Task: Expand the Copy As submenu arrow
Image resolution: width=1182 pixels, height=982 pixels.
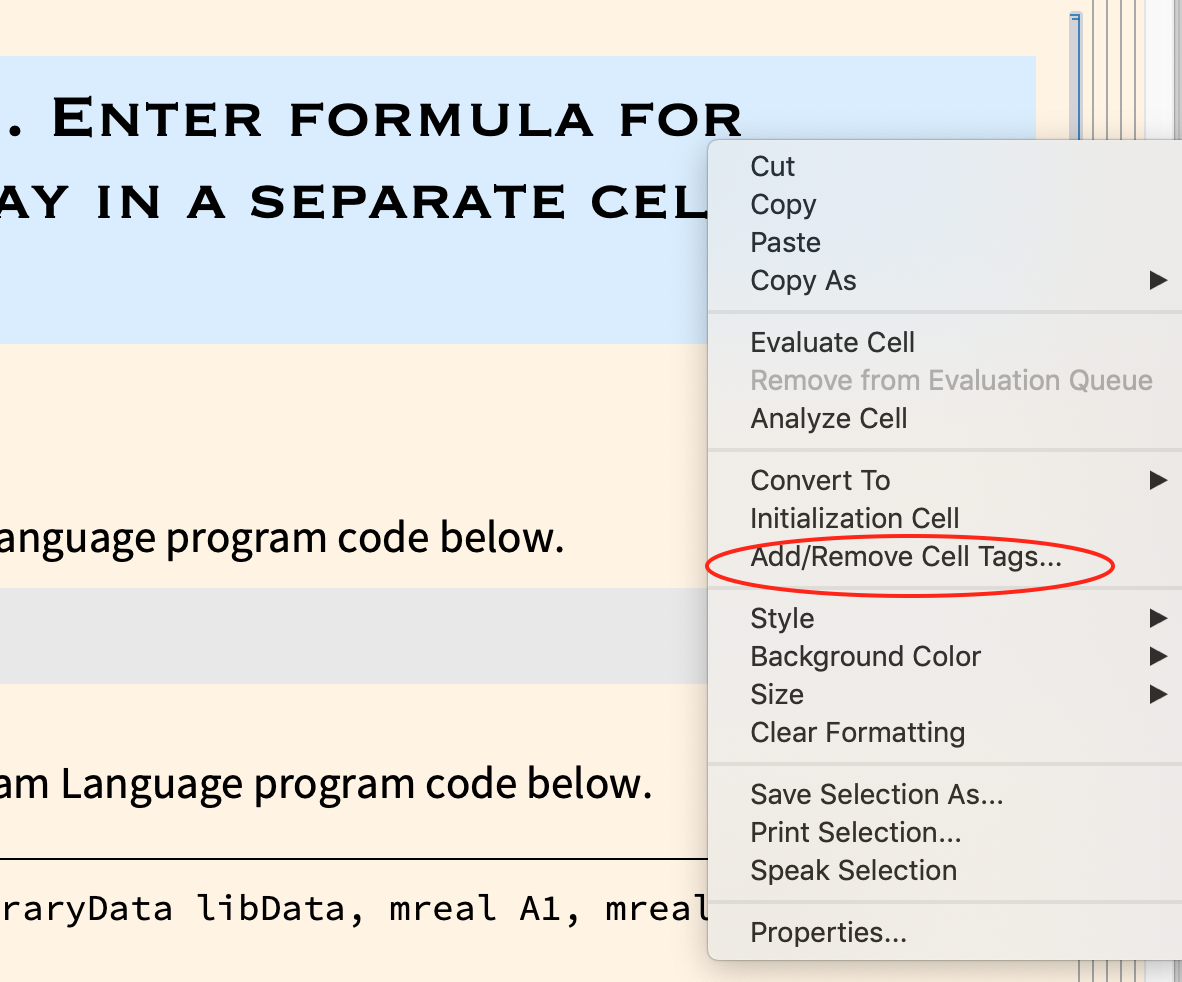Action: 1157,280
